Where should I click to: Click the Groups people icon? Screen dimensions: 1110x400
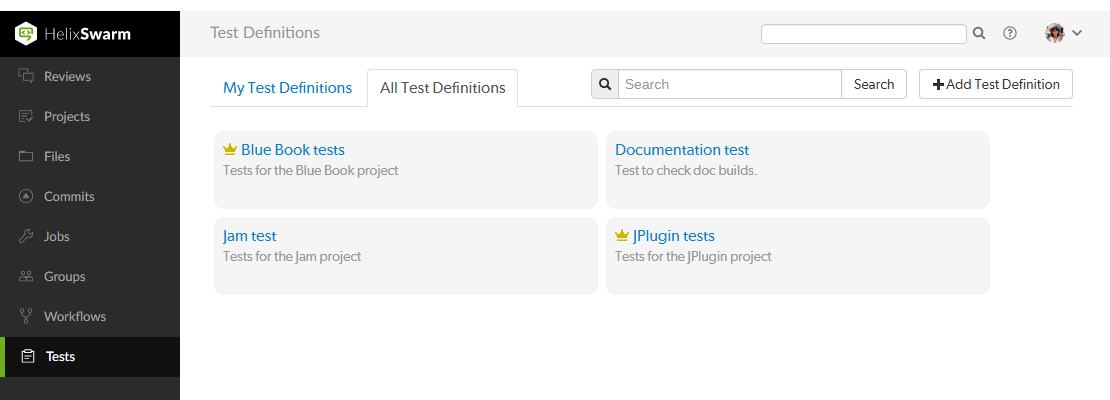26,276
